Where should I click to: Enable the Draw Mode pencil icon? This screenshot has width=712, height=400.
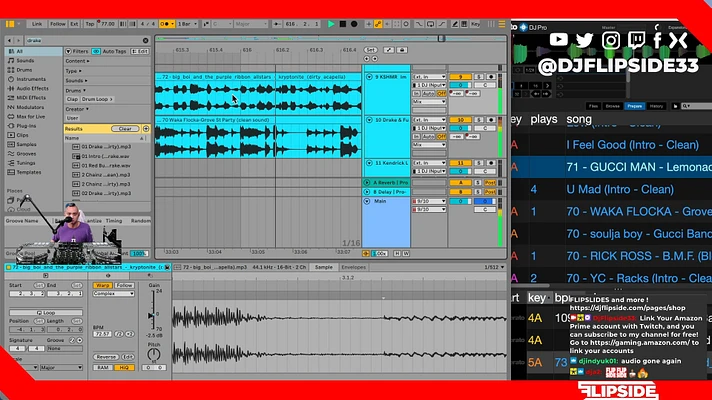click(x=455, y=24)
